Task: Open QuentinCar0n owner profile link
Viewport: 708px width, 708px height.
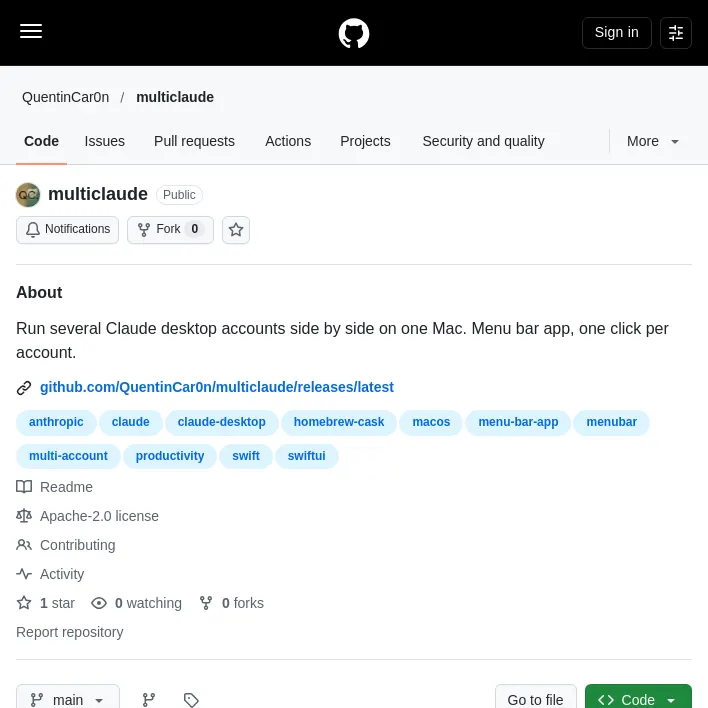Action: point(65,97)
